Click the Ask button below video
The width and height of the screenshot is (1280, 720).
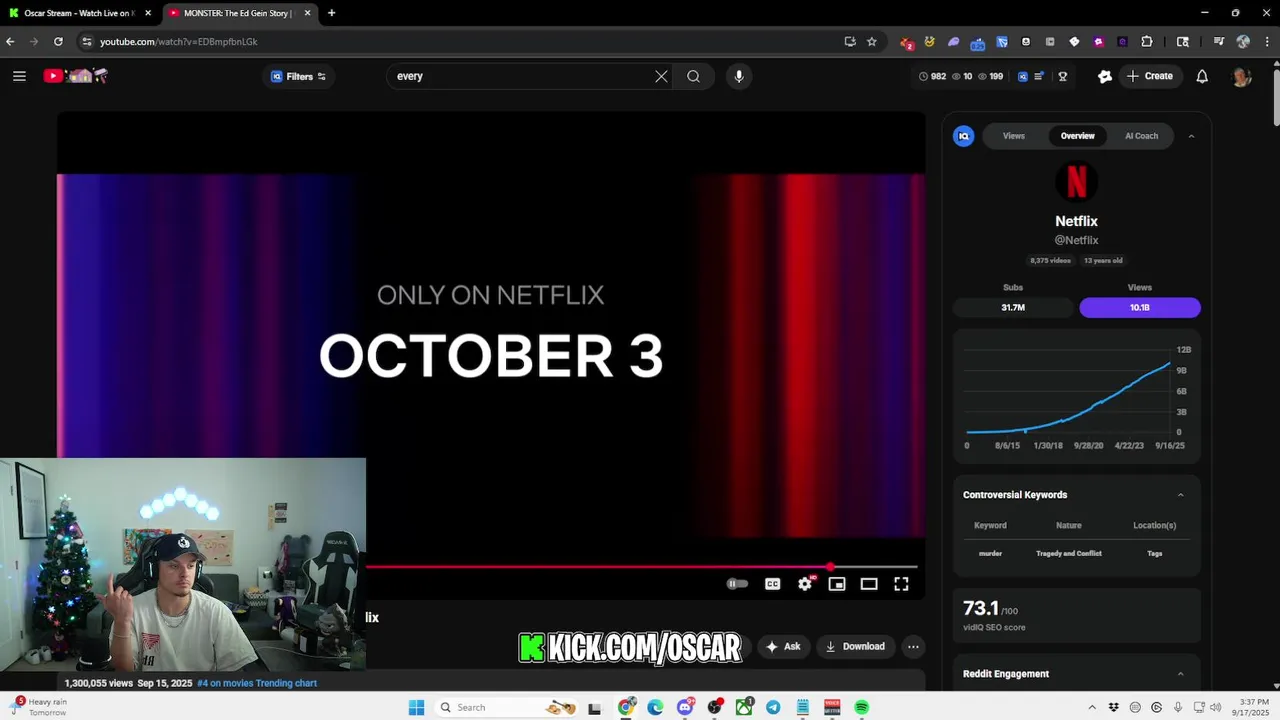783,647
